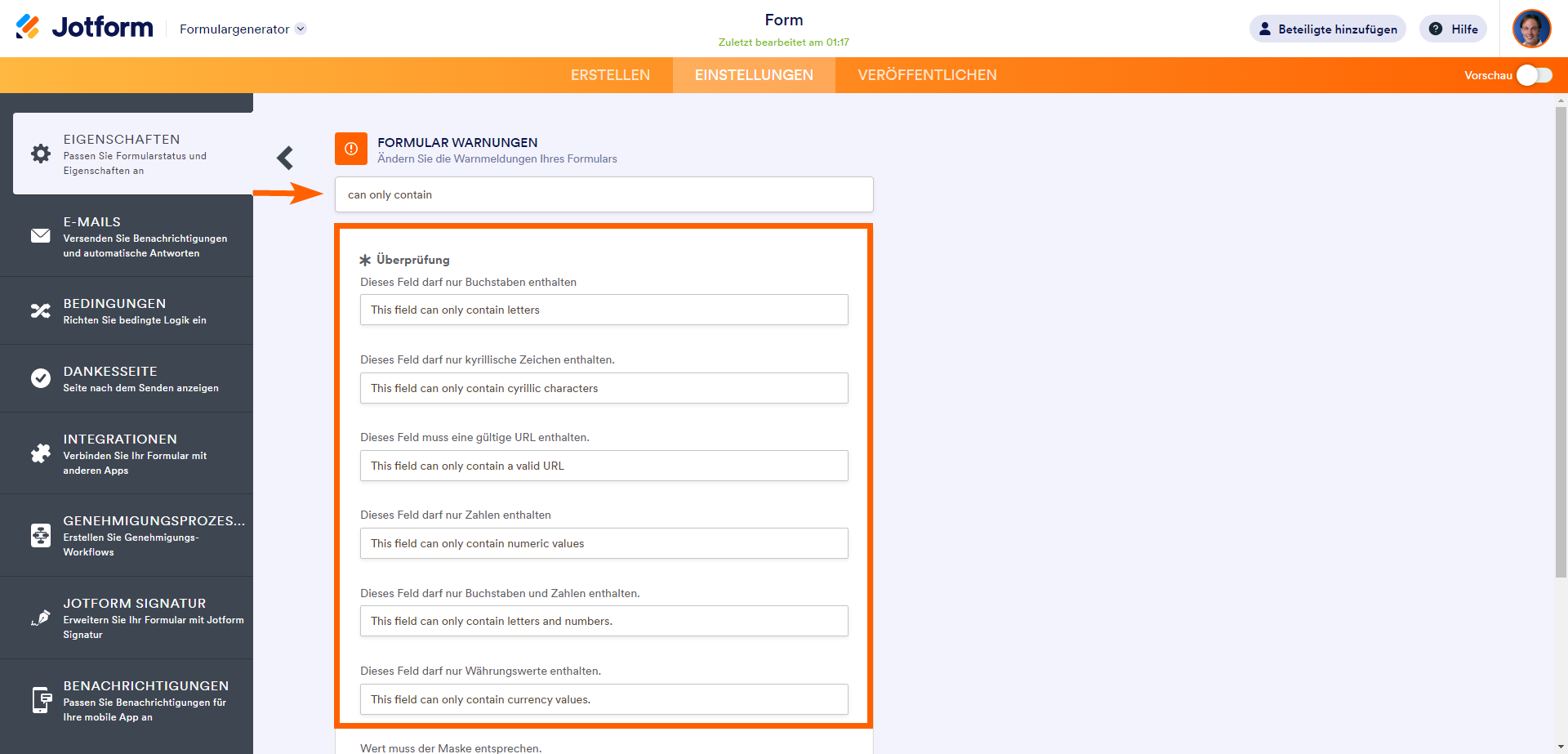1568x754 pixels.
Task: Open the DANKESSEITE settings section
Action: 127,378
